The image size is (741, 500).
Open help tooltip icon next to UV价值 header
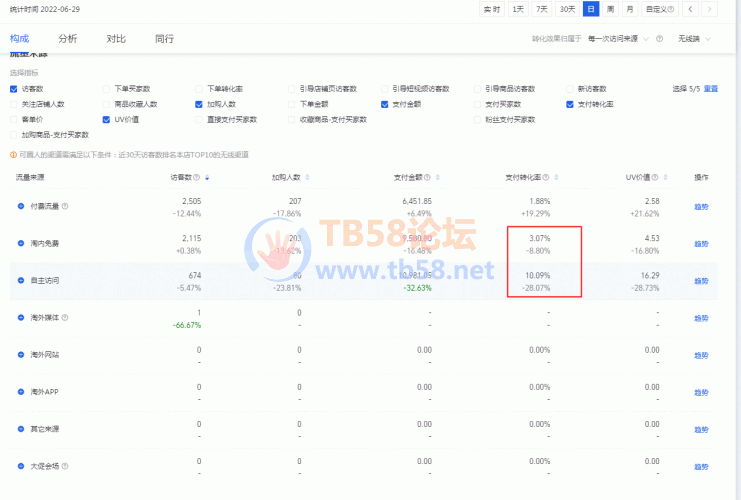pyautogui.click(x=655, y=178)
